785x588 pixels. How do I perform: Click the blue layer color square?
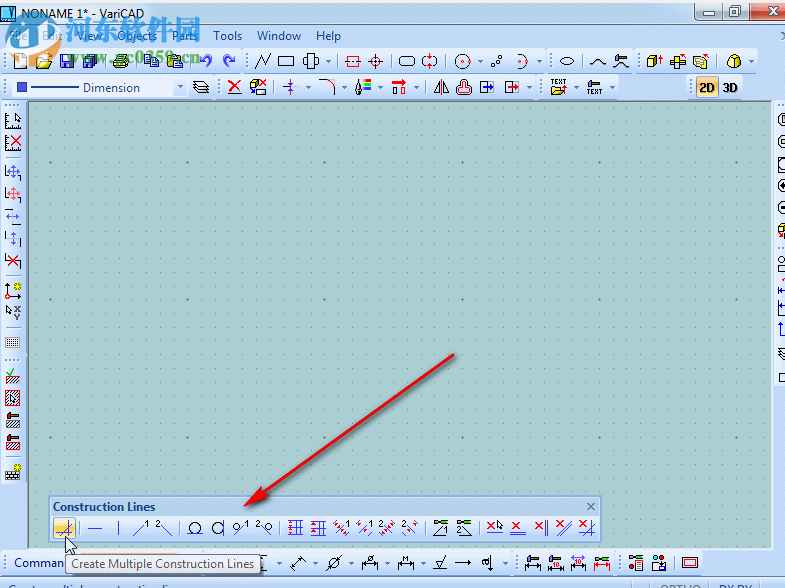(x=22, y=87)
